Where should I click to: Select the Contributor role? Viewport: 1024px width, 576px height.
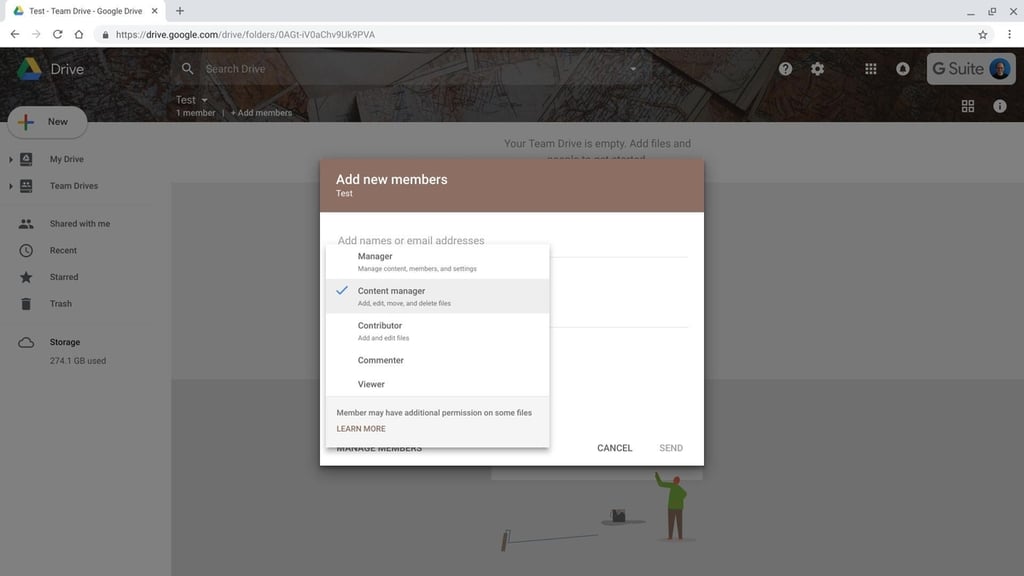click(438, 330)
